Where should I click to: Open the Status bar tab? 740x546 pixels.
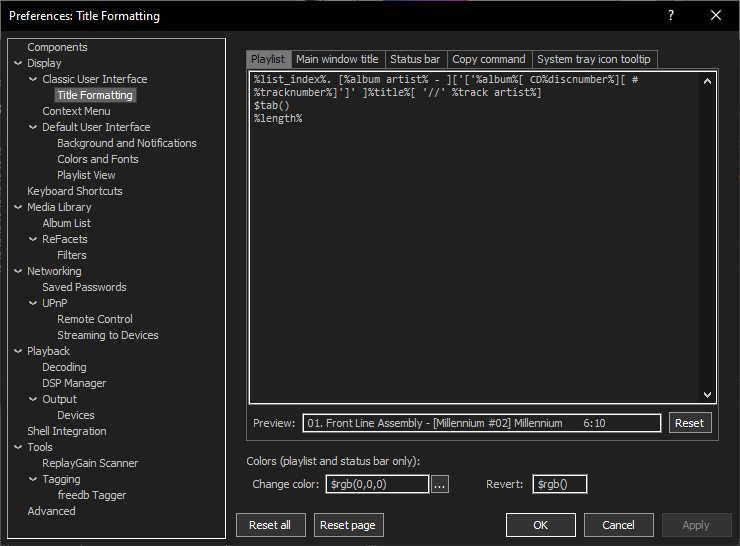[x=415, y=59]
